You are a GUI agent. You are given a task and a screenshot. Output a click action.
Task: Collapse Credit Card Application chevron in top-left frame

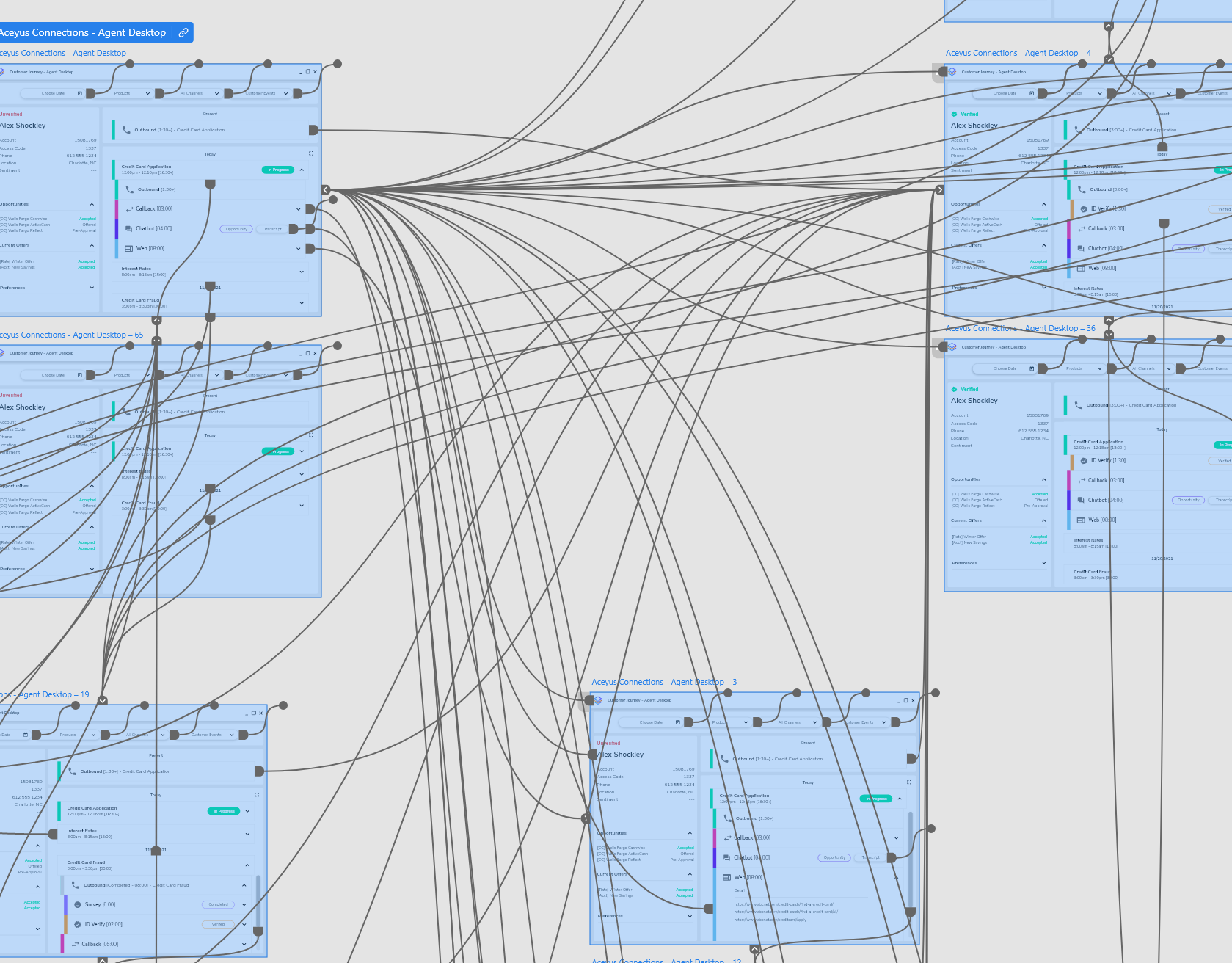tap(302, 170)
